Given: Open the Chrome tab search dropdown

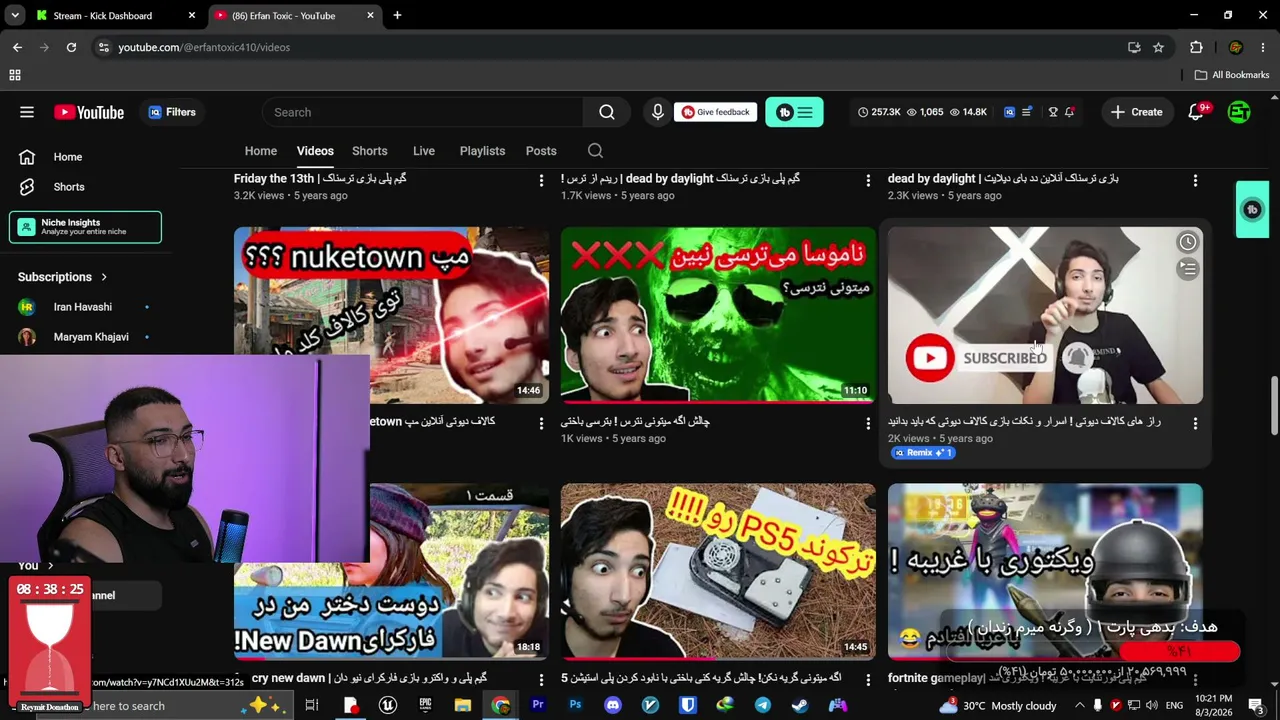Looking at the screenshot, I should 15,15.
